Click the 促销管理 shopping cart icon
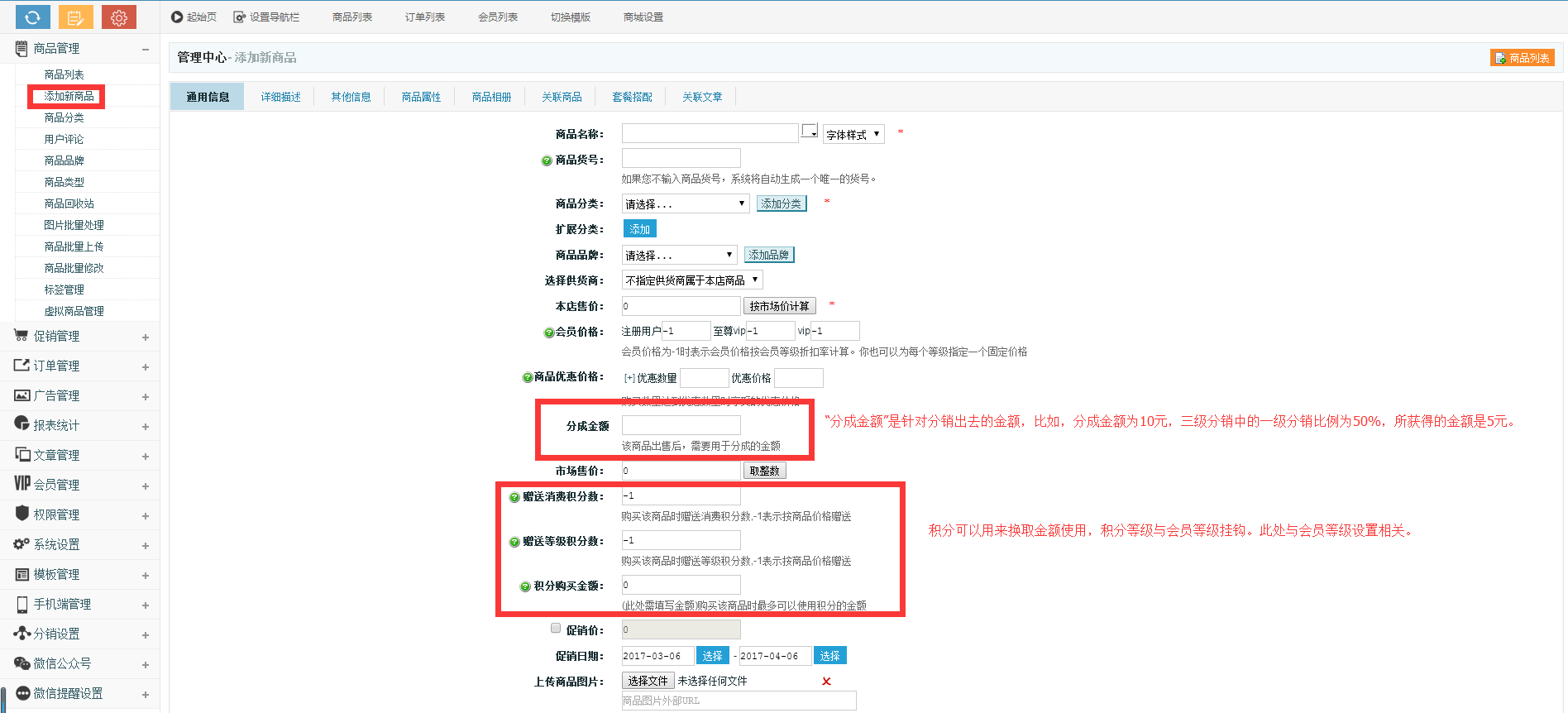Screen dimensions: 1568x713 pyautogui.click(x=22, y=335)
